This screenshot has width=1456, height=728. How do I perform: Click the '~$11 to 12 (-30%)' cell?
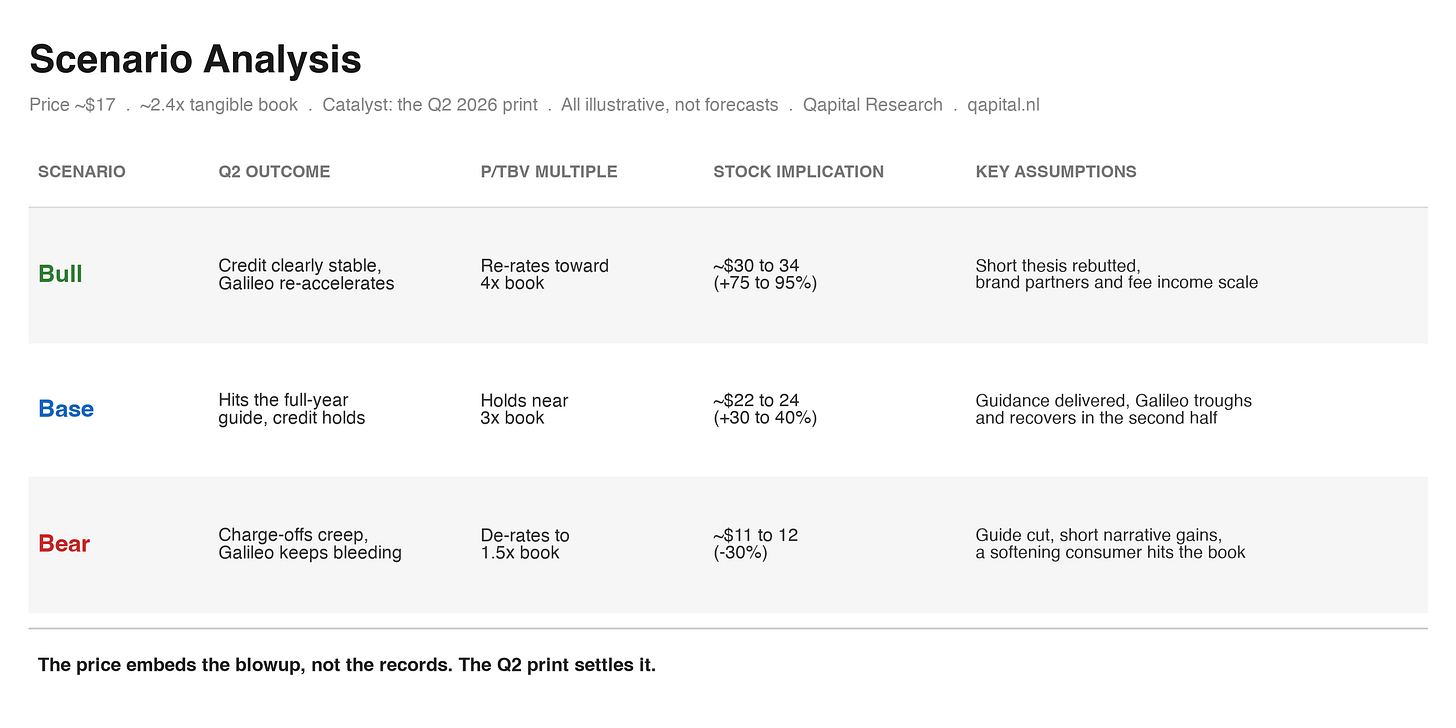(x=755, y=544)
